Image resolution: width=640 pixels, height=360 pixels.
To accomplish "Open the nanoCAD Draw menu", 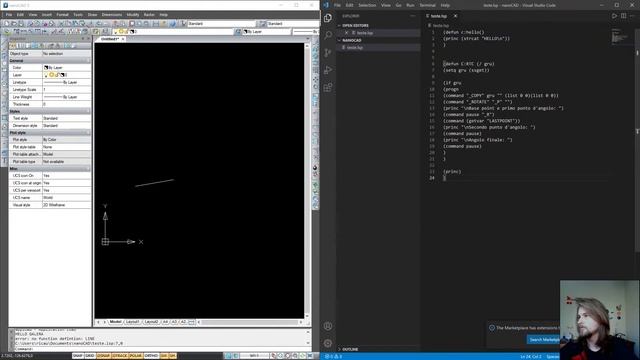I will [x=92, y=15].
